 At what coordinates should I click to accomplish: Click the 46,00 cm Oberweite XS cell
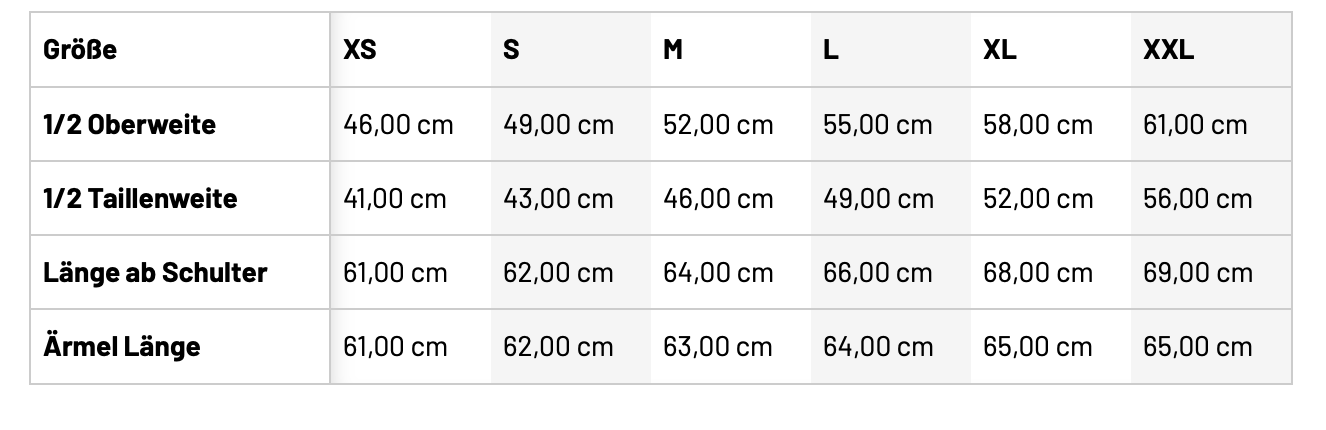398,125
